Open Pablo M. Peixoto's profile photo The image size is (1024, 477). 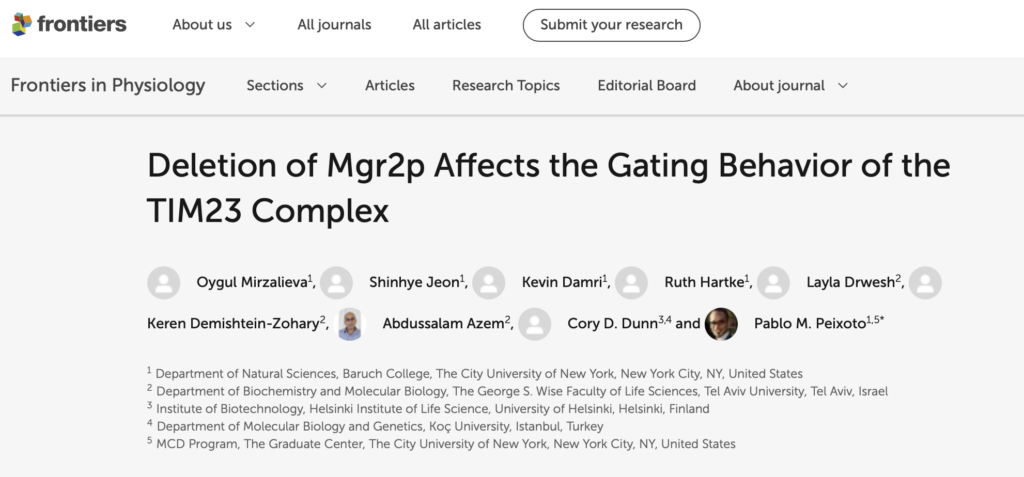click(721, 323)
